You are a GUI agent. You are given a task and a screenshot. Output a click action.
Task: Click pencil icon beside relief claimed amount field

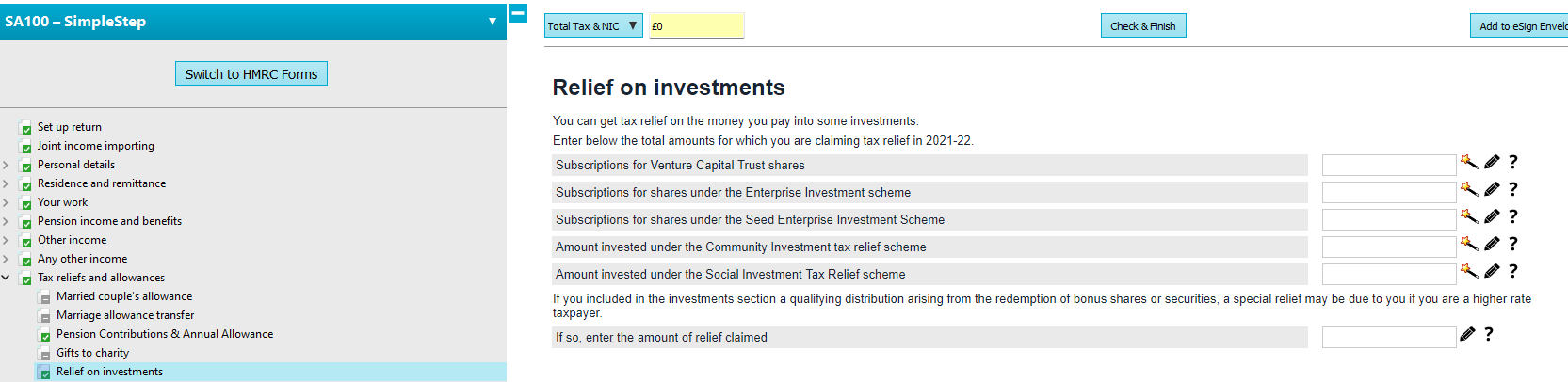tap(1467, 334)
